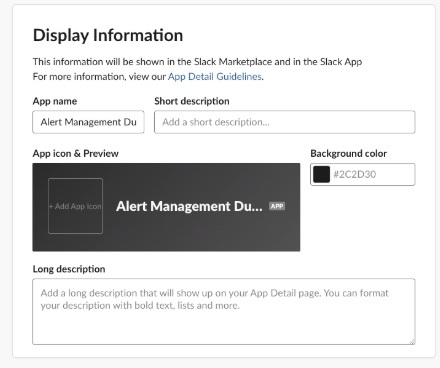Click the App name field label

[x=55, y=101]
